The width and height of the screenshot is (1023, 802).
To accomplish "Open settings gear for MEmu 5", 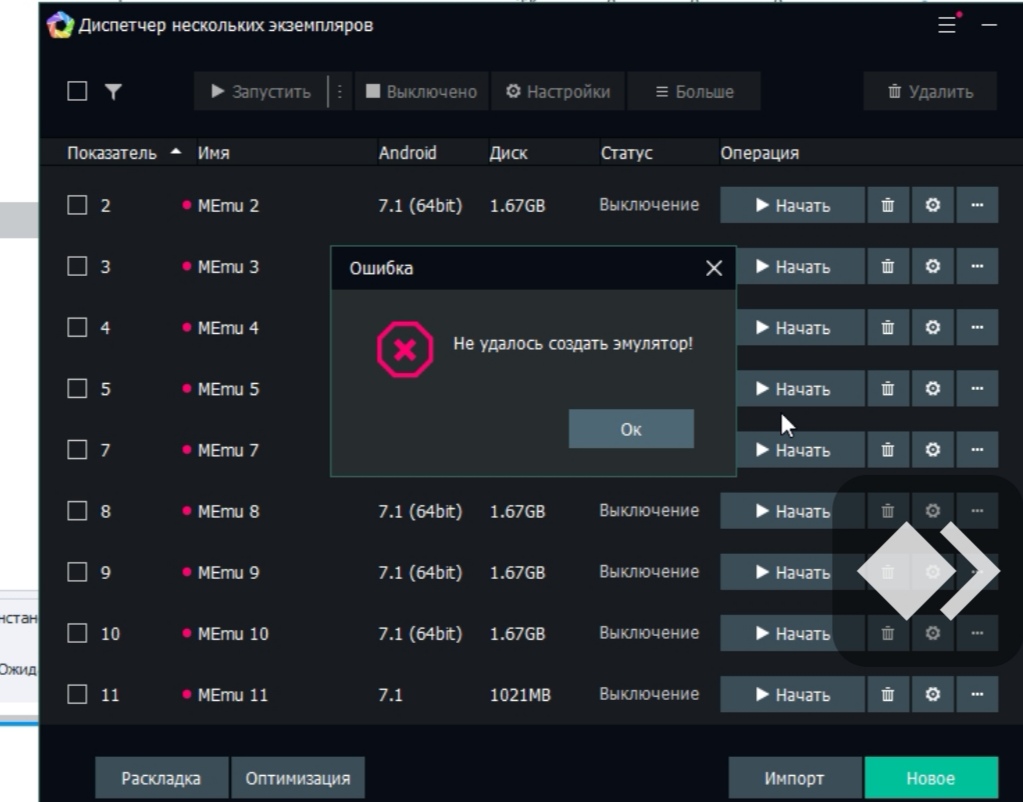I will [x=932, y=389].
